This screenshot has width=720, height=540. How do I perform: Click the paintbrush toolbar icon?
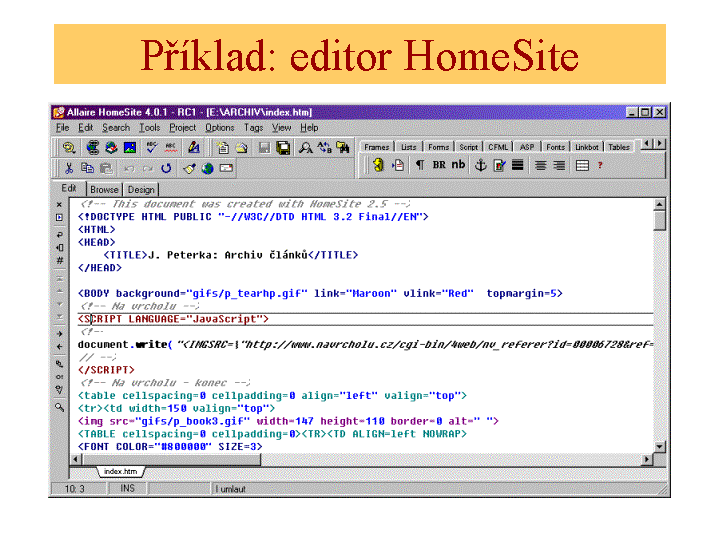(189, 169)
